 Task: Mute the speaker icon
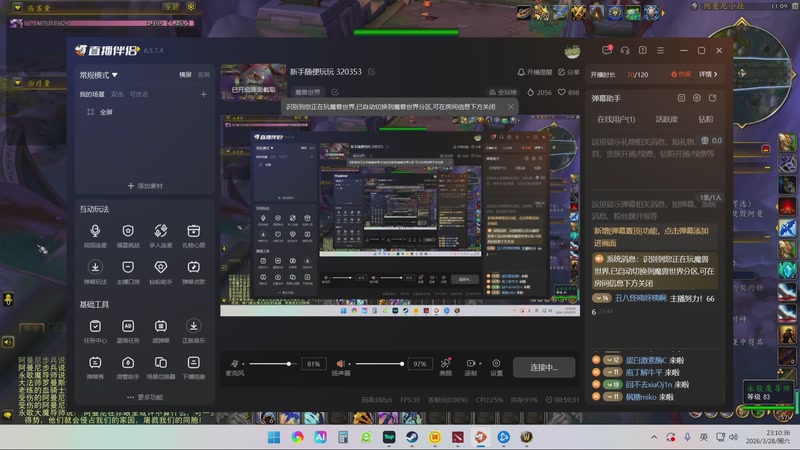(340, 363)
